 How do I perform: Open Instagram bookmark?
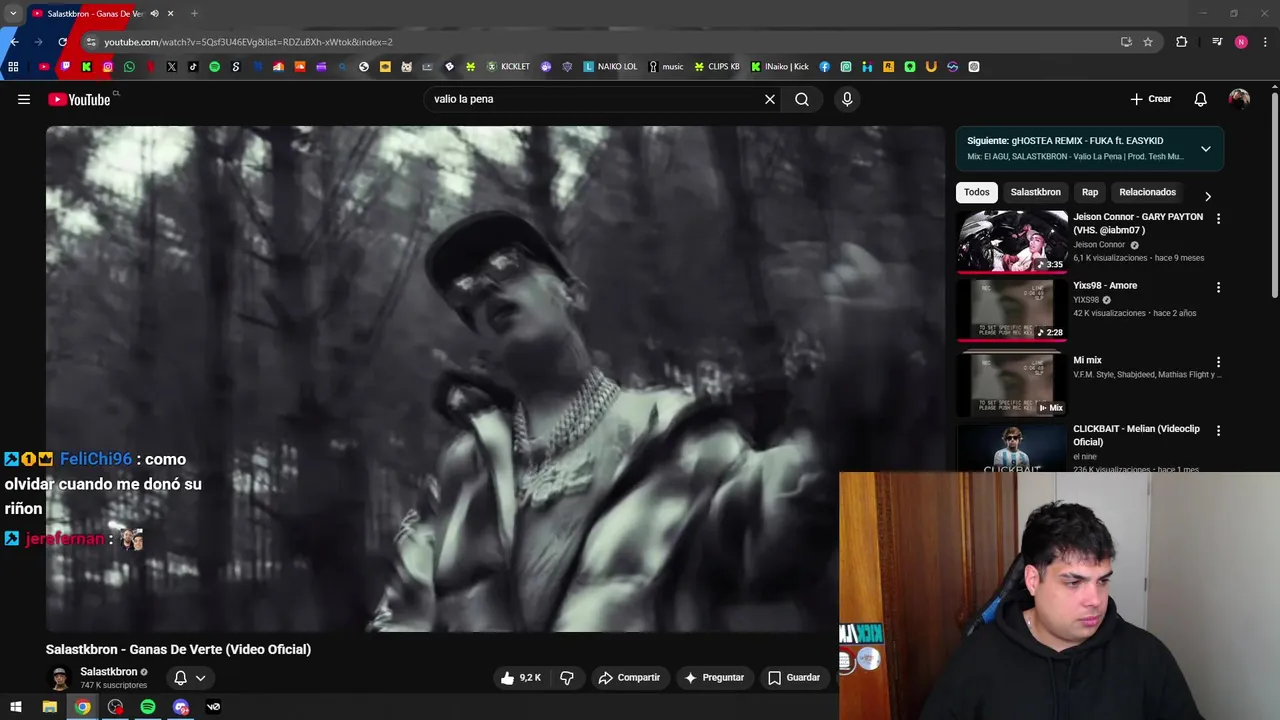click(108, 67)
